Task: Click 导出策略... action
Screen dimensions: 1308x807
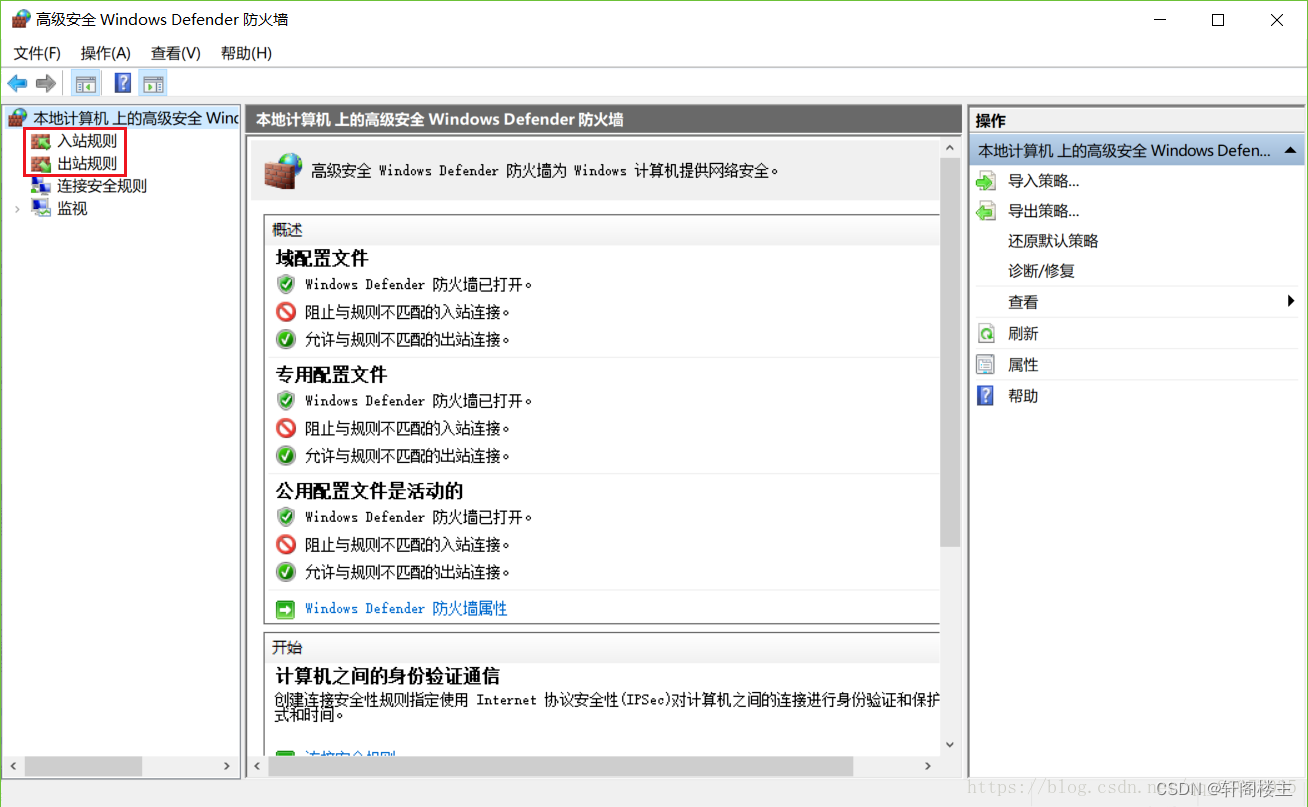Action: point(1044,211)
